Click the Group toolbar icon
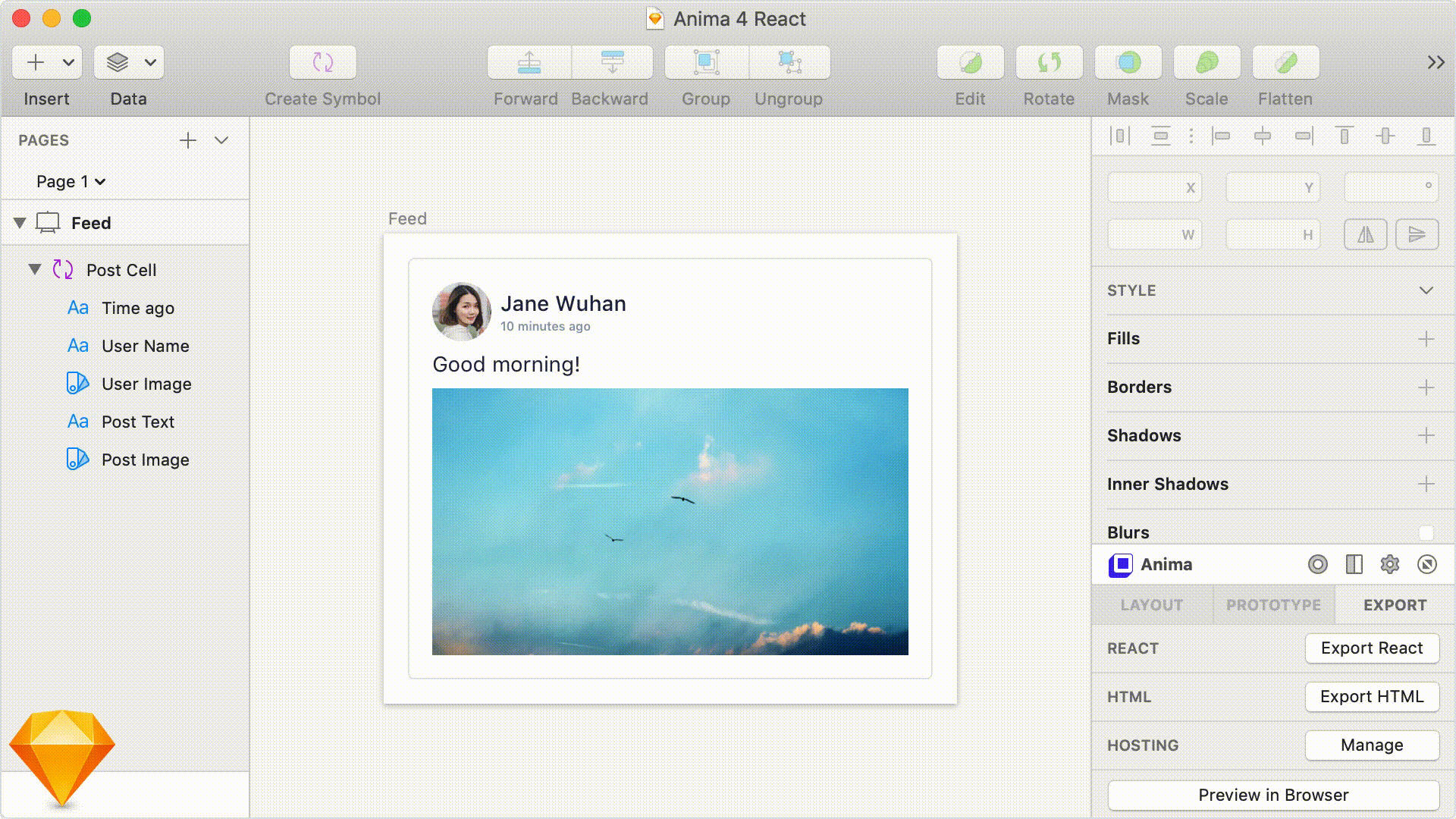1456x819 pixels. (x=706, y=62)
